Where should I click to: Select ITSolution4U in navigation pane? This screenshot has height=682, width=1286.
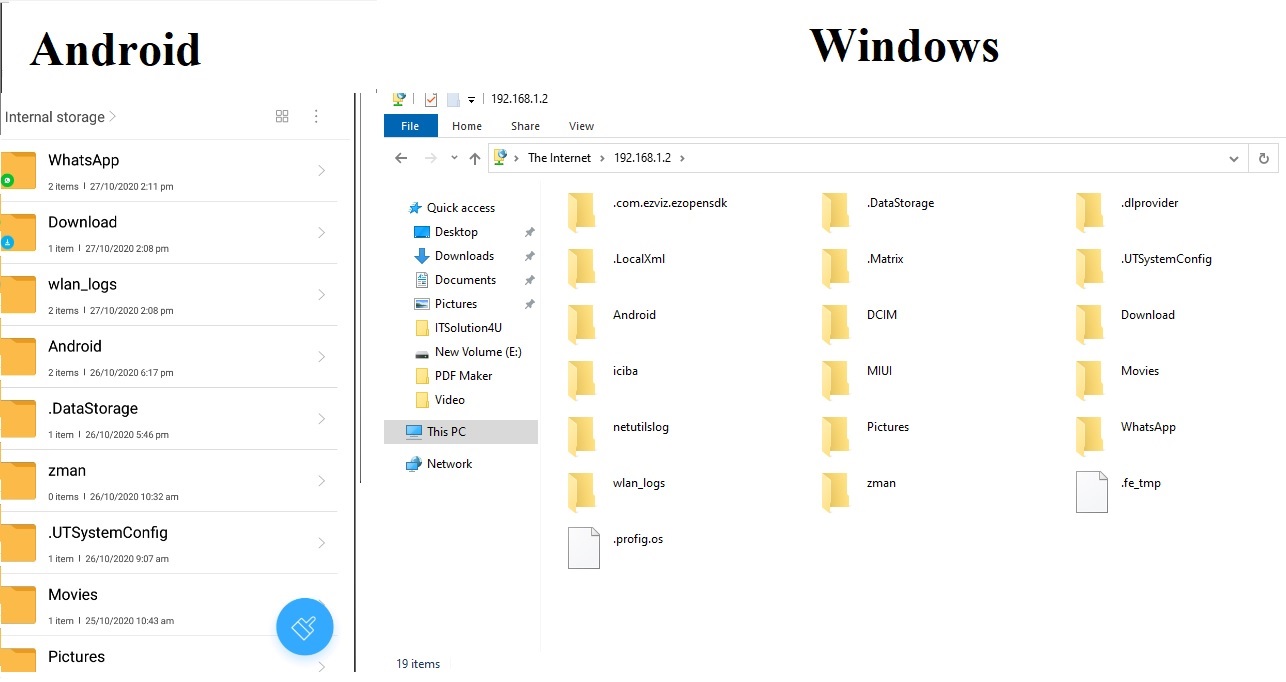(x=458, y=328)
